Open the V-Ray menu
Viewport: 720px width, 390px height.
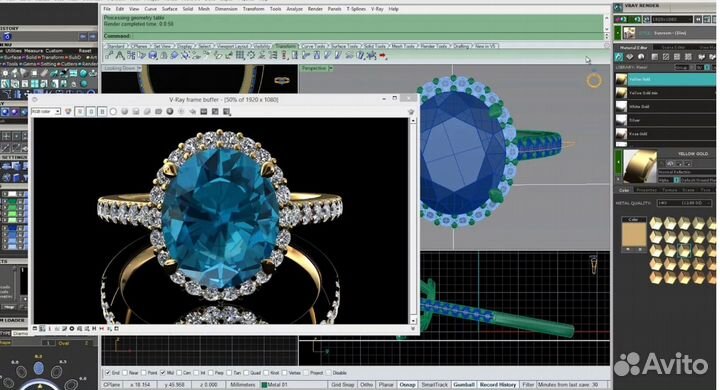click(377, 9)
